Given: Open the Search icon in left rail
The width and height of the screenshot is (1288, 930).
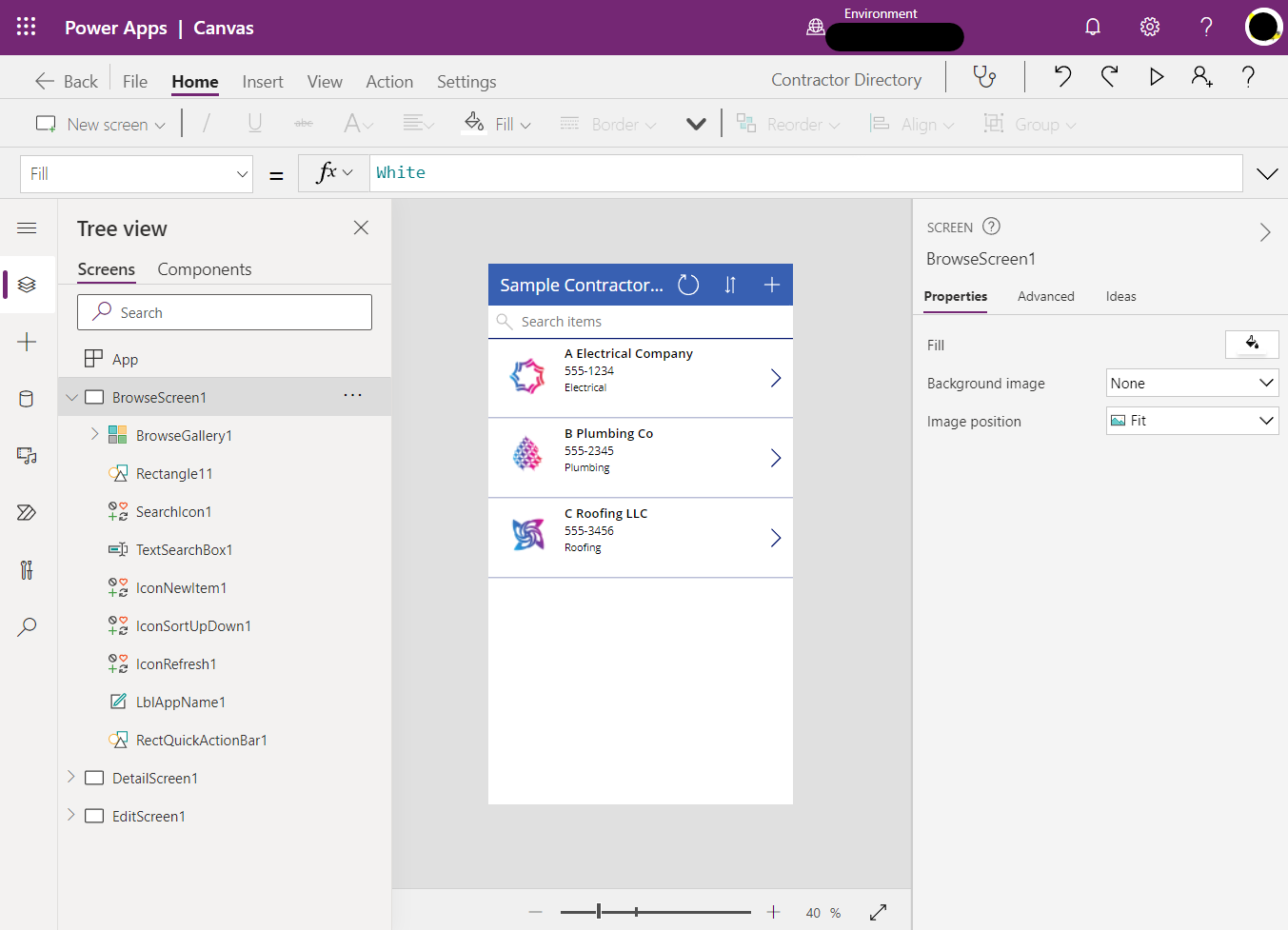Looking at the screenshot, I should pos(27,627).
